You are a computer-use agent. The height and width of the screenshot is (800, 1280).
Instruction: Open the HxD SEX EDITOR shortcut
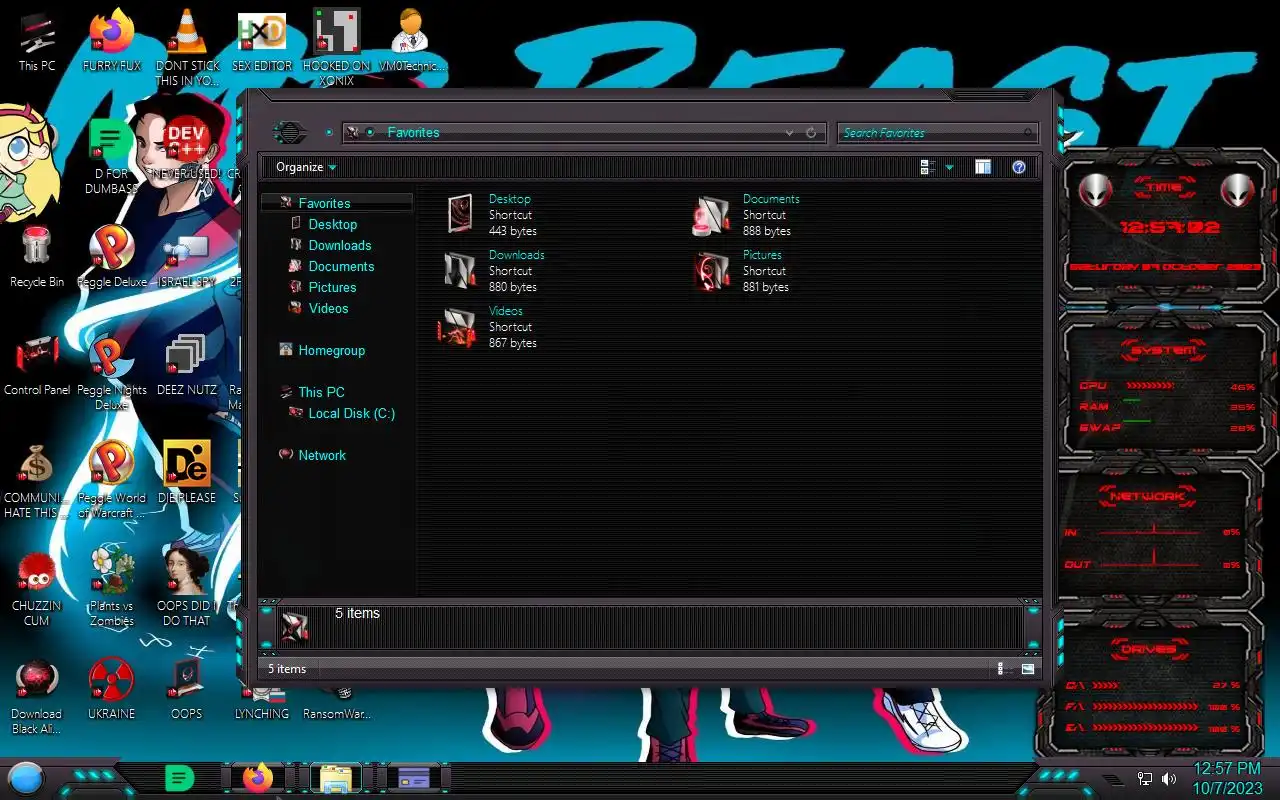(262, 40)
